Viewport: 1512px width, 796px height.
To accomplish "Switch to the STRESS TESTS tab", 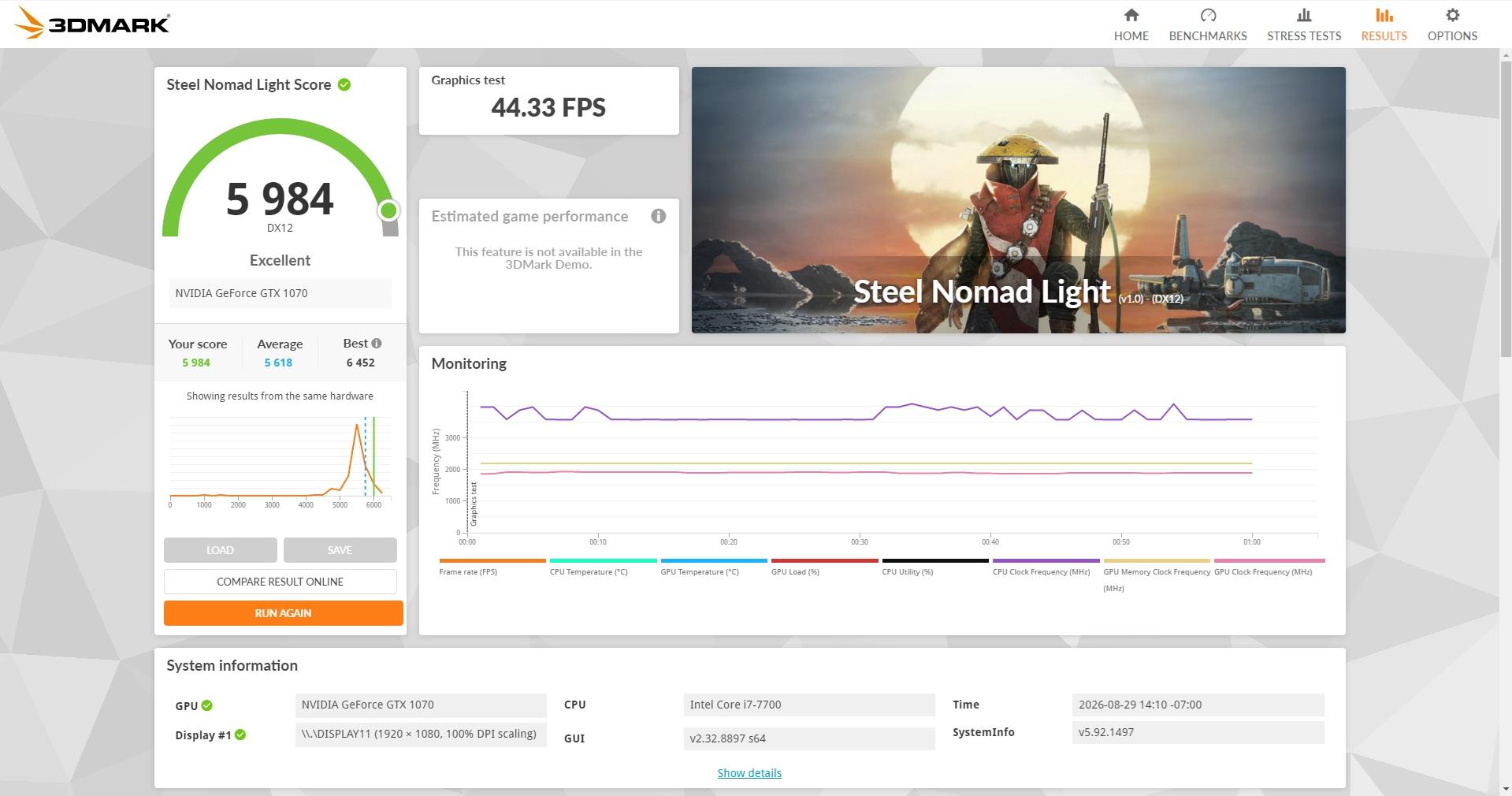I will click(x=1304, y=24).
